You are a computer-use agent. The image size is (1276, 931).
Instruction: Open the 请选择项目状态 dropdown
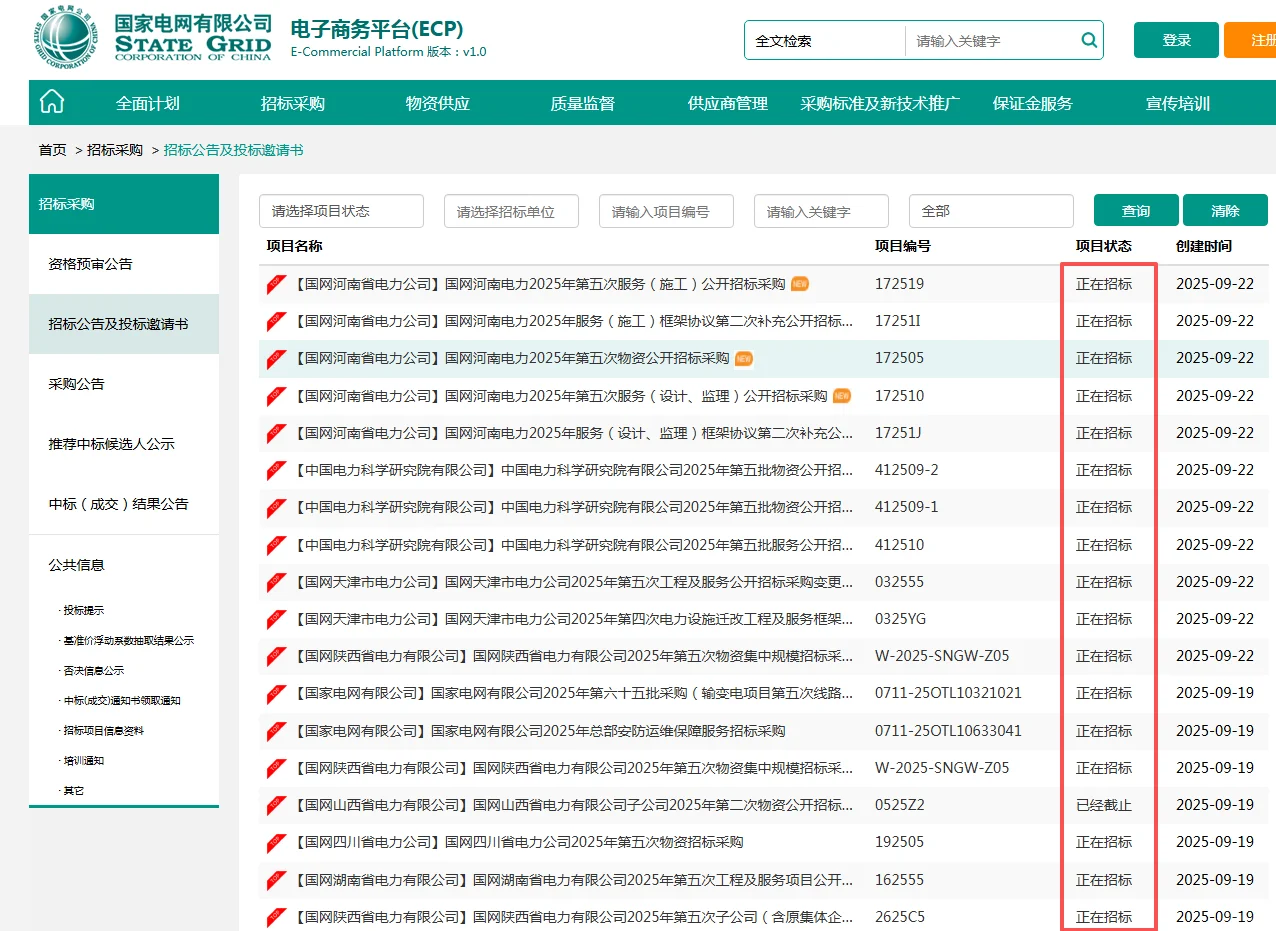(341, 211)
